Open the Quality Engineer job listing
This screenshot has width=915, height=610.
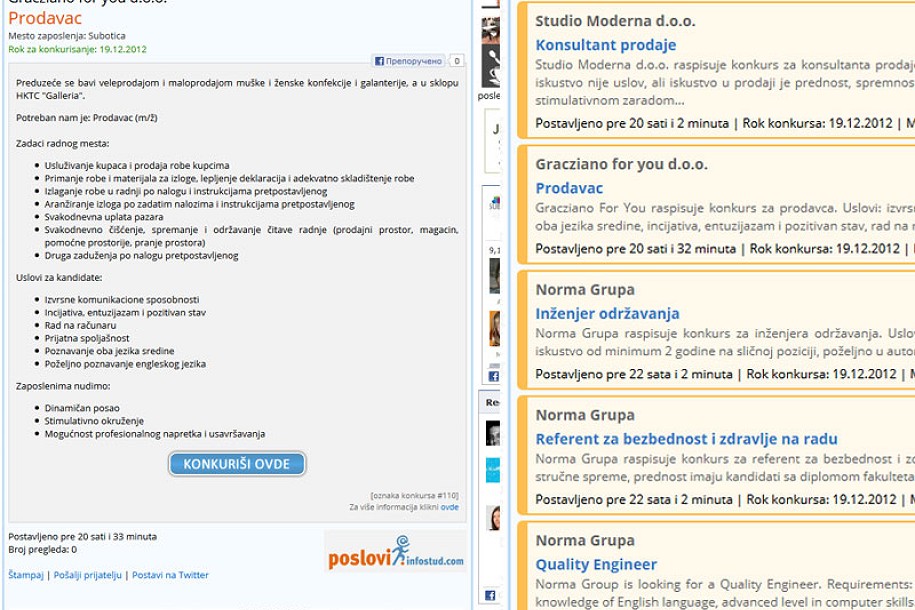click(596, 564)
